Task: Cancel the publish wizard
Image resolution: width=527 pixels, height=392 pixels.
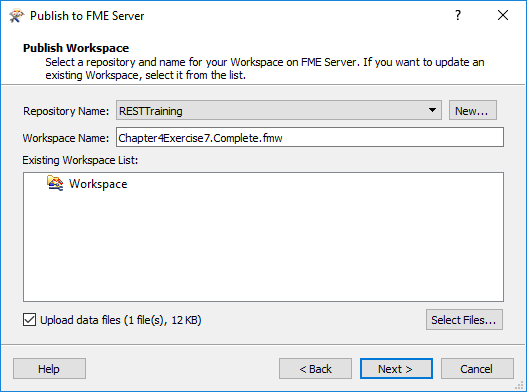Action: pyautogui.click(x=477, y=369)
